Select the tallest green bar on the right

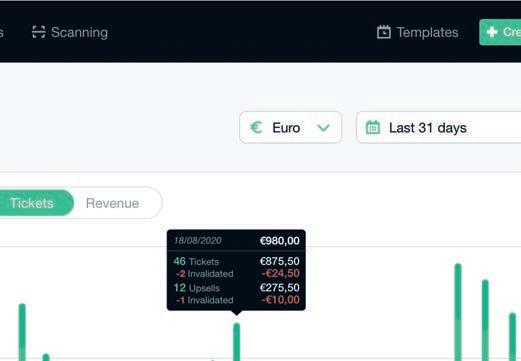458,312
